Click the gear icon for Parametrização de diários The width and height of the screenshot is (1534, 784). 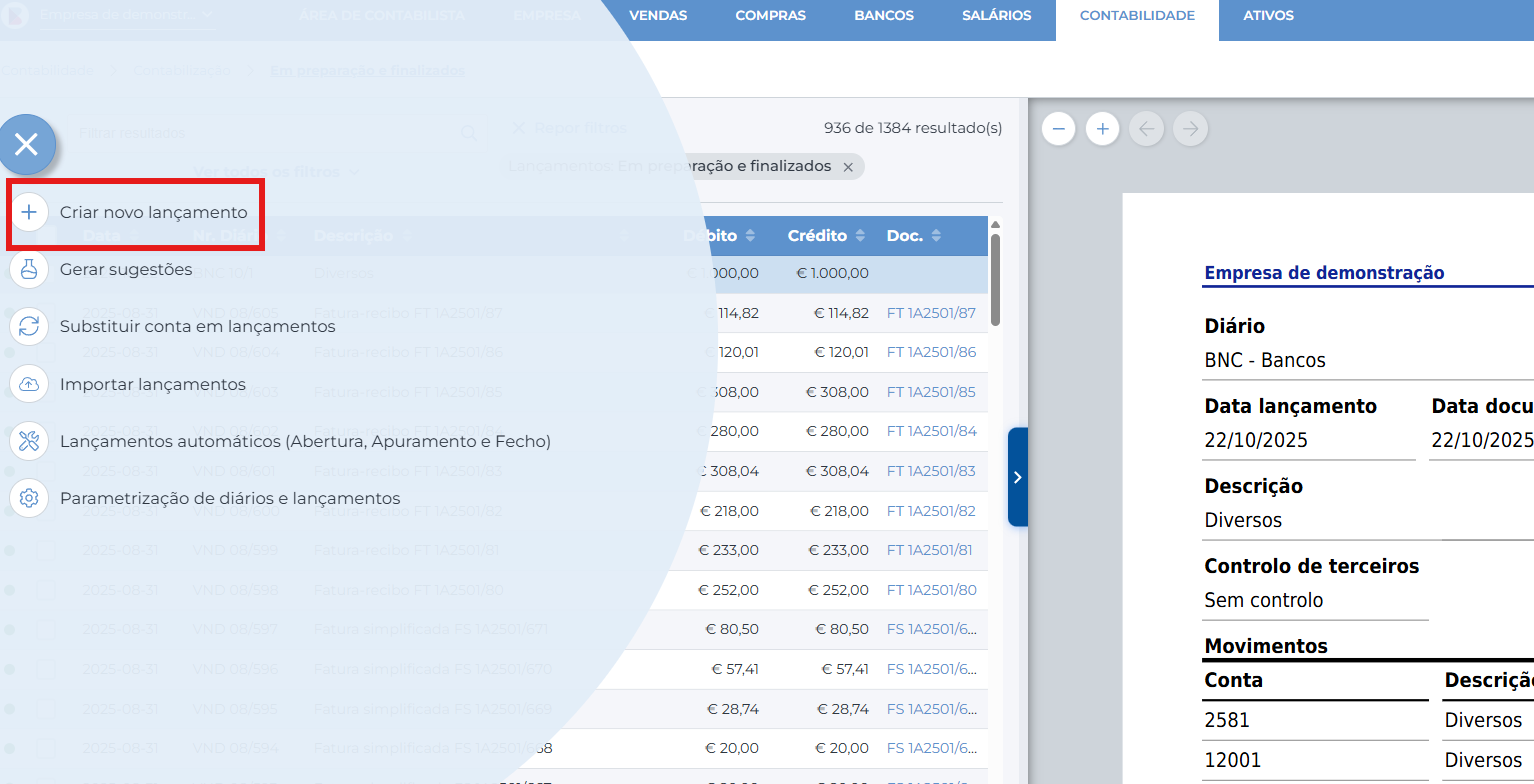click(x=29, y=498)
